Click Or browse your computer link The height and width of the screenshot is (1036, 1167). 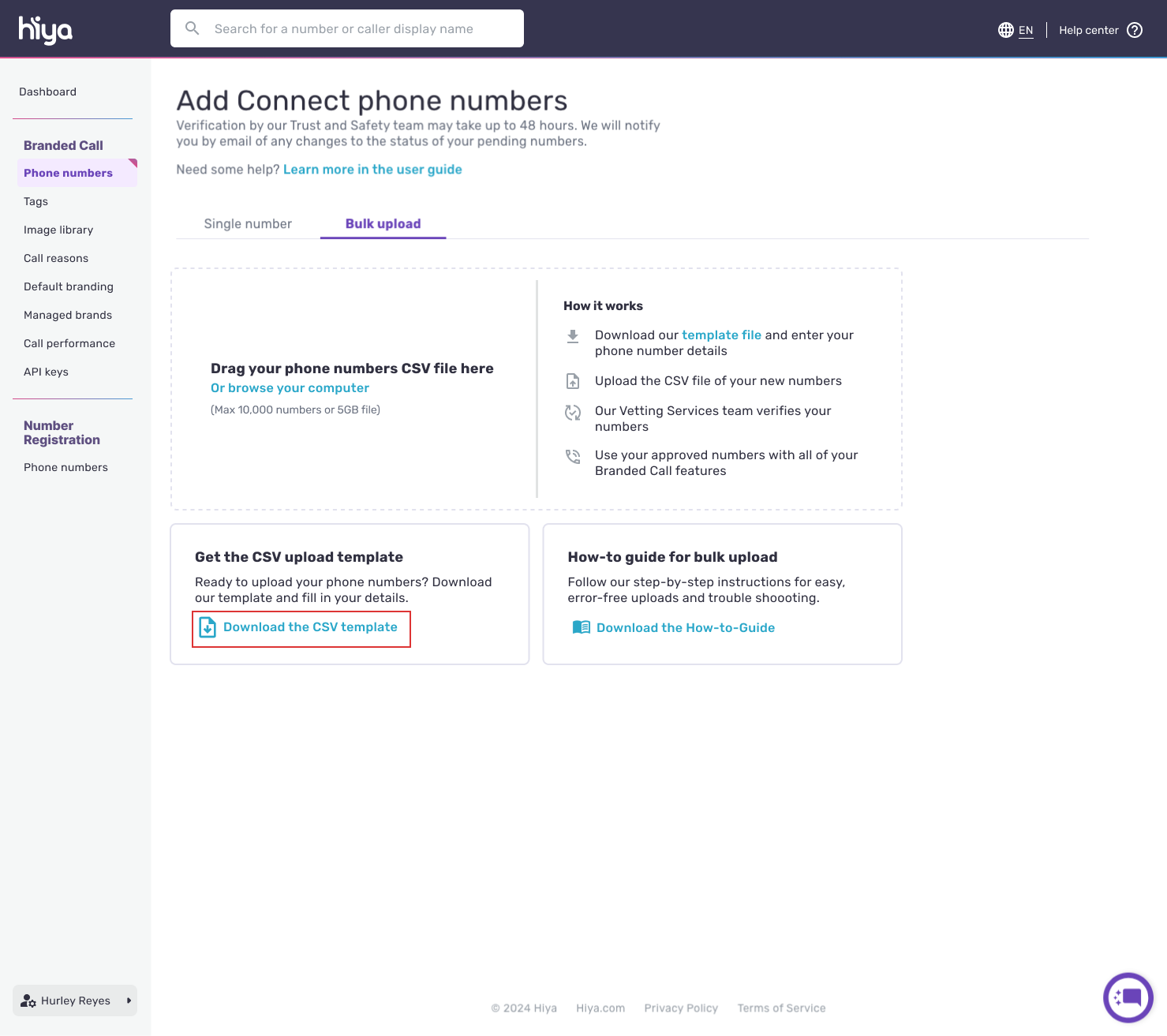click(x=290, y=388)
